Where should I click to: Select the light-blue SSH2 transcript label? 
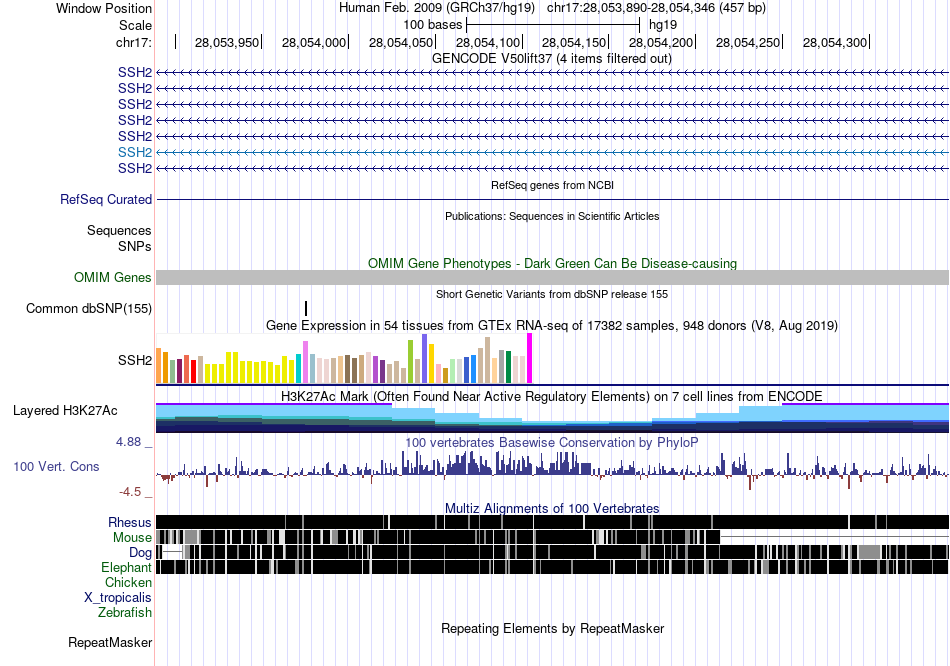coord(135,152)
